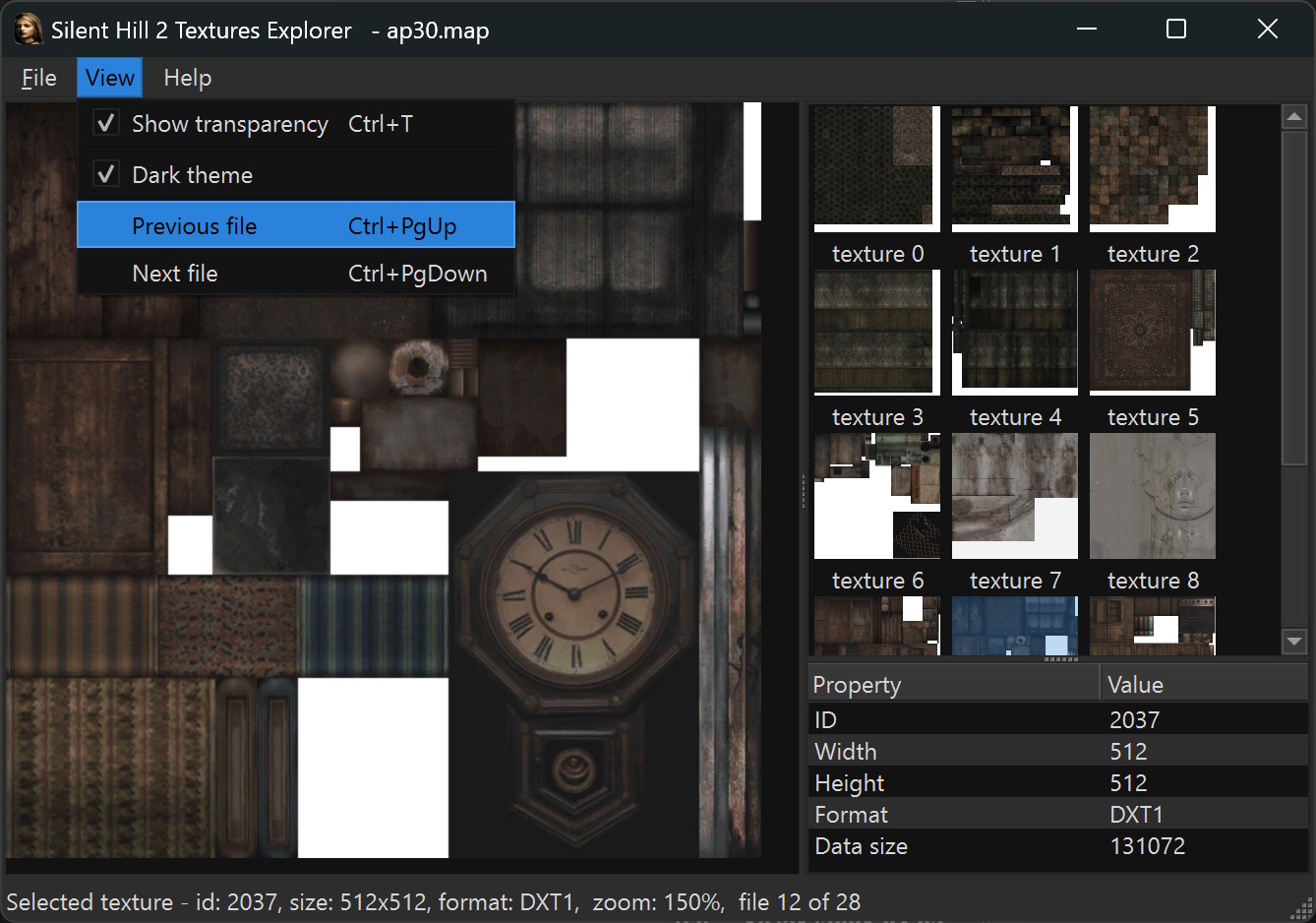1316x923 pixels.
Task: Select texture 5 carpet thumbnail
Action: click(x=1153, y=333)
